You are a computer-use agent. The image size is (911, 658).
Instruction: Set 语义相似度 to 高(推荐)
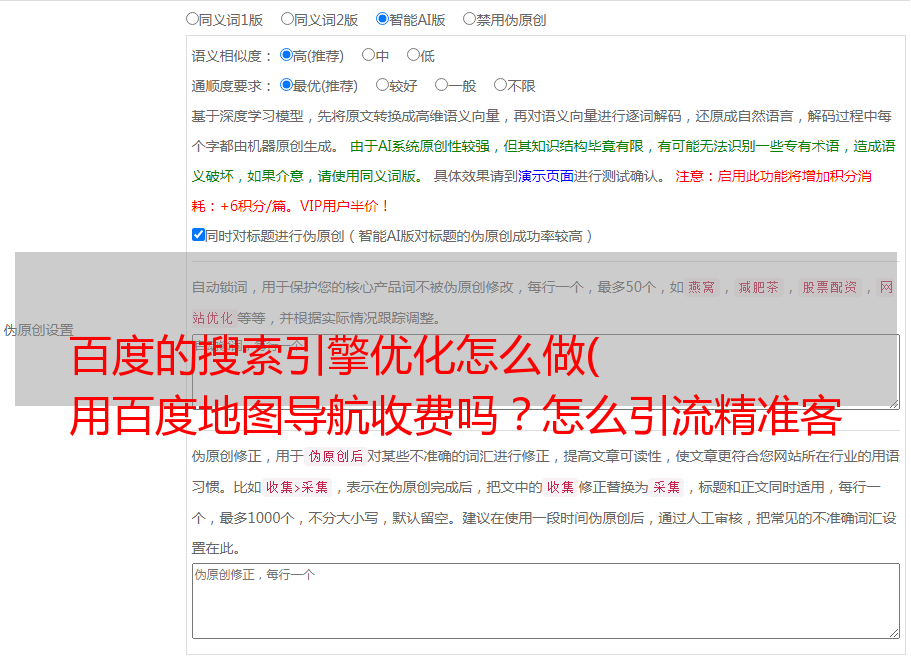286,55
